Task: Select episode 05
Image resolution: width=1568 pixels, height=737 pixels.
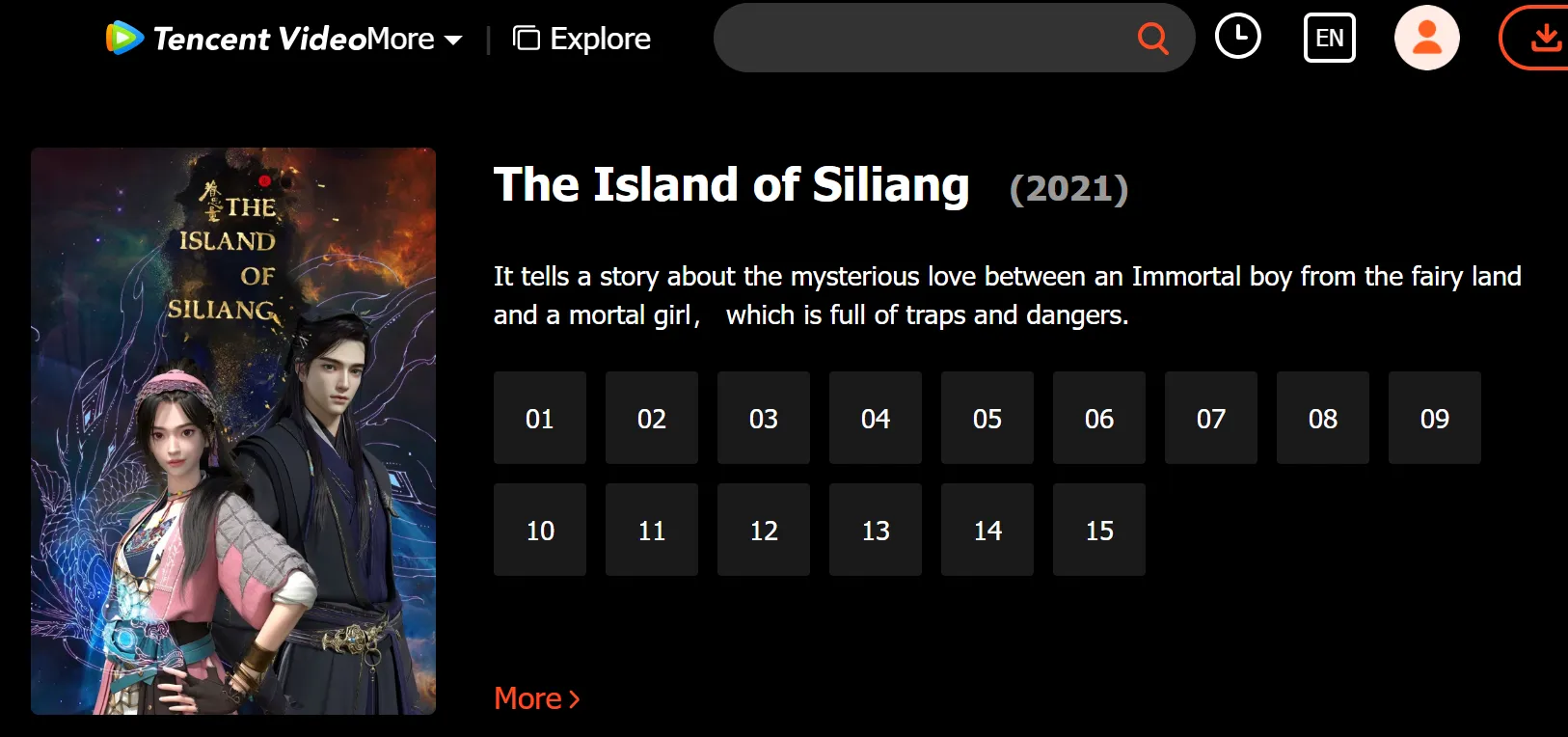Action: [987, 418]
